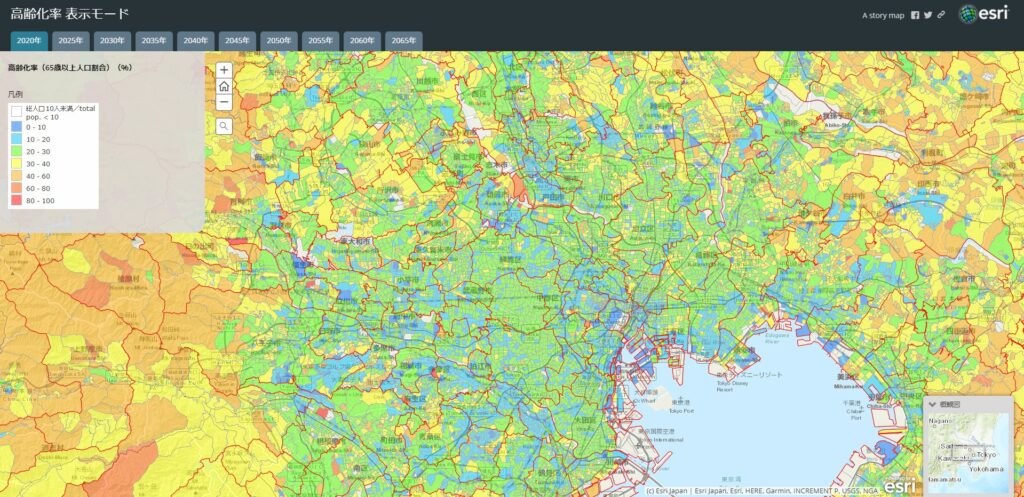Open the map search magnifier

pos(224,126)
